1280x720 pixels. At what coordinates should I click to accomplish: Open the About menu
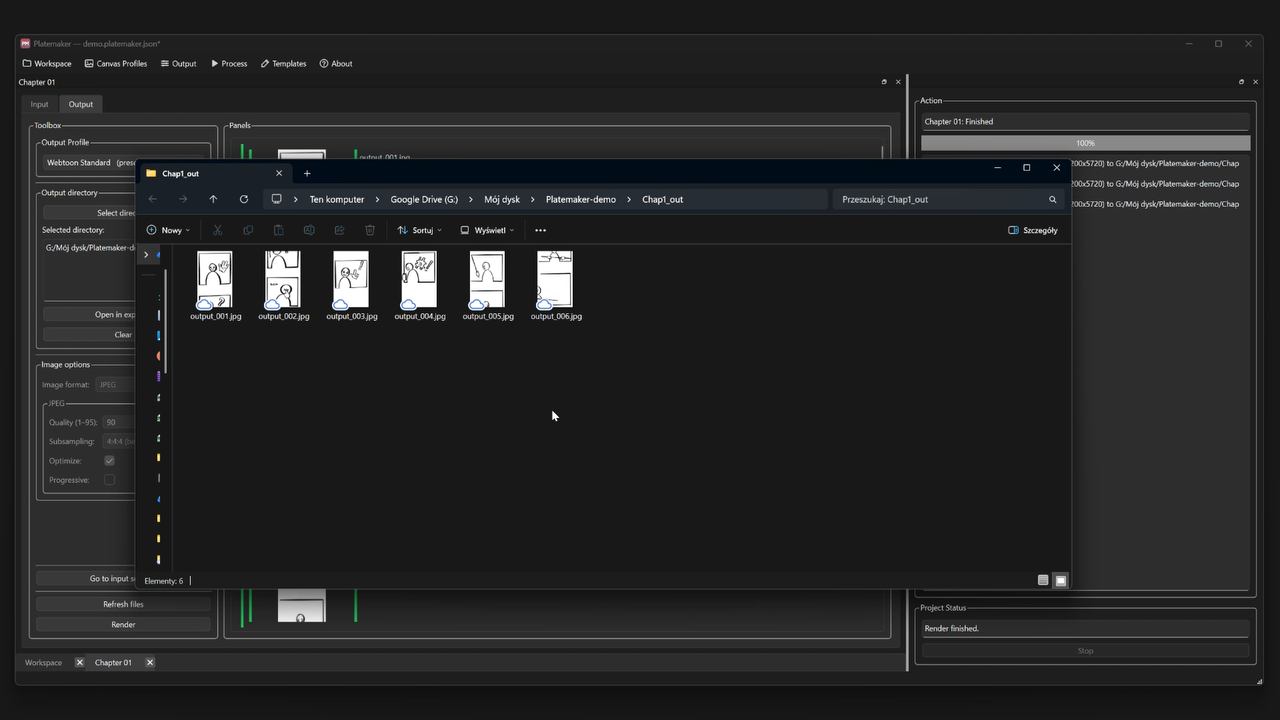(336, 63)
